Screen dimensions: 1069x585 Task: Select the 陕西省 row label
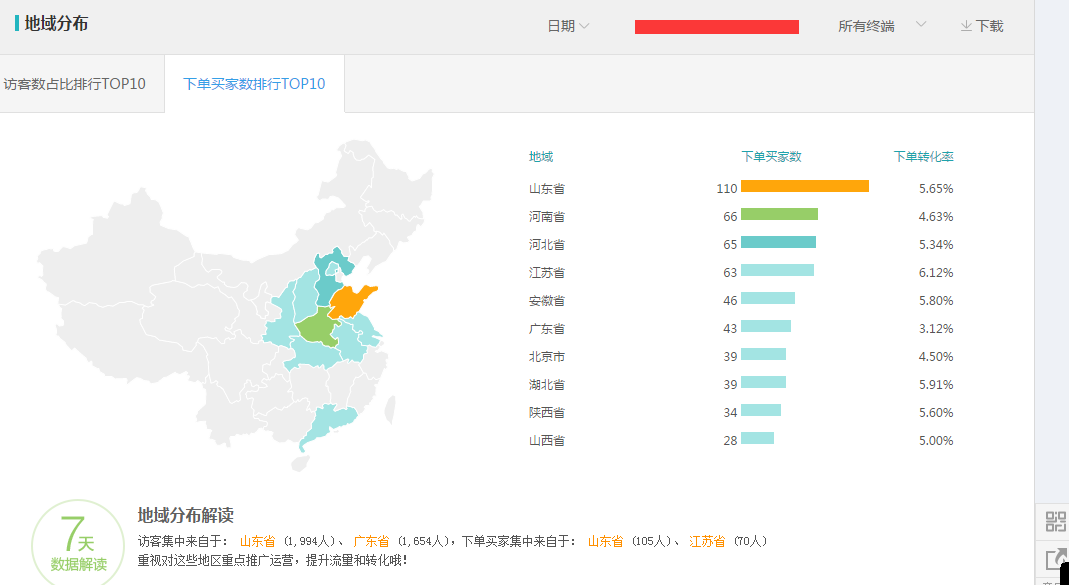tap(547, 412)
